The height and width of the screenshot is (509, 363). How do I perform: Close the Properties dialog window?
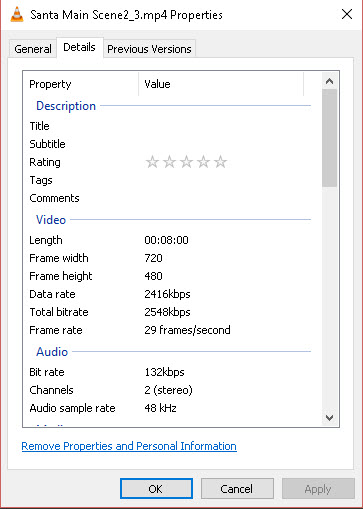pos(347,14)
